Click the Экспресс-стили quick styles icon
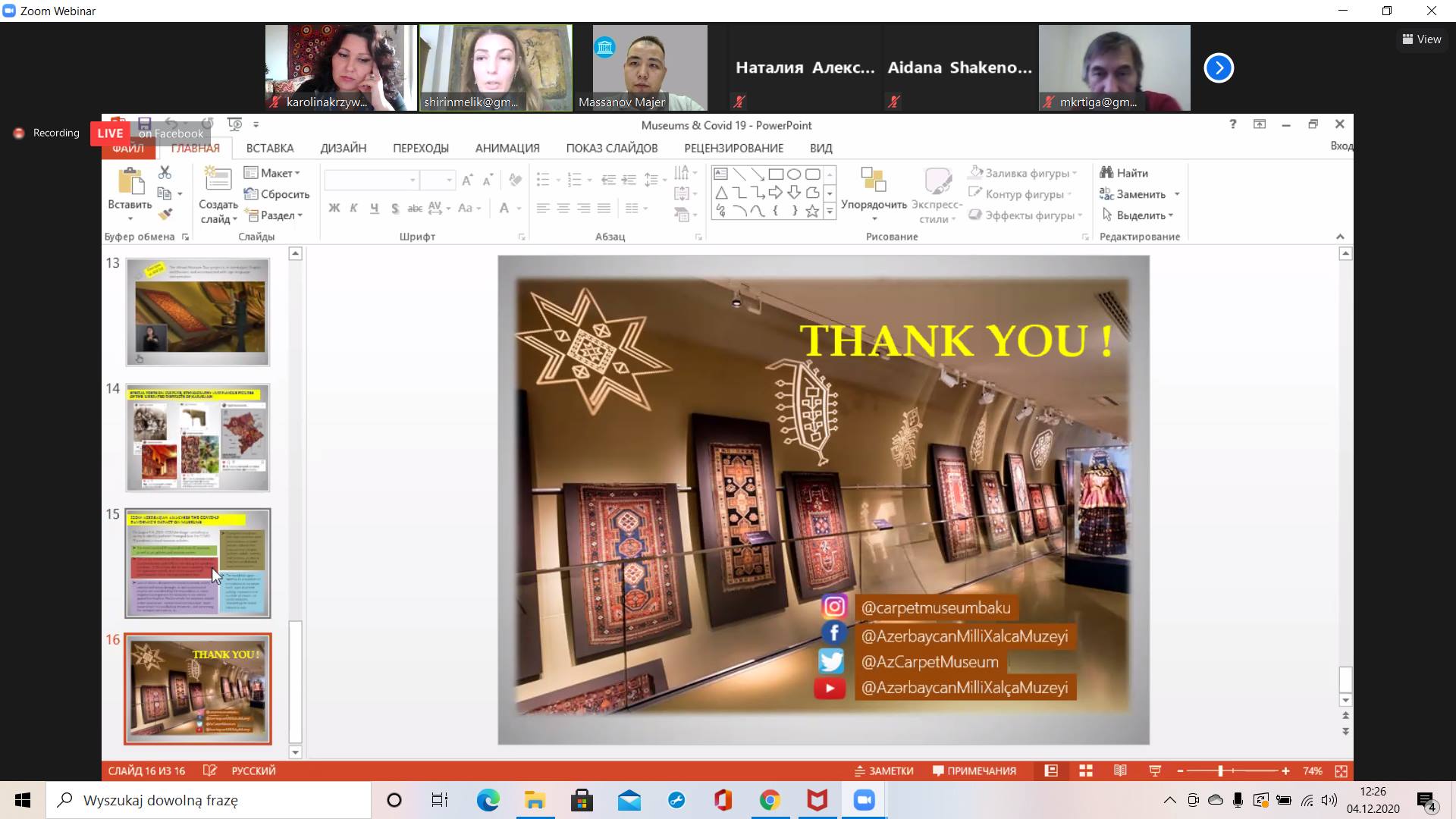Screen dimensions: 1456x819 (x=937, y=180)
